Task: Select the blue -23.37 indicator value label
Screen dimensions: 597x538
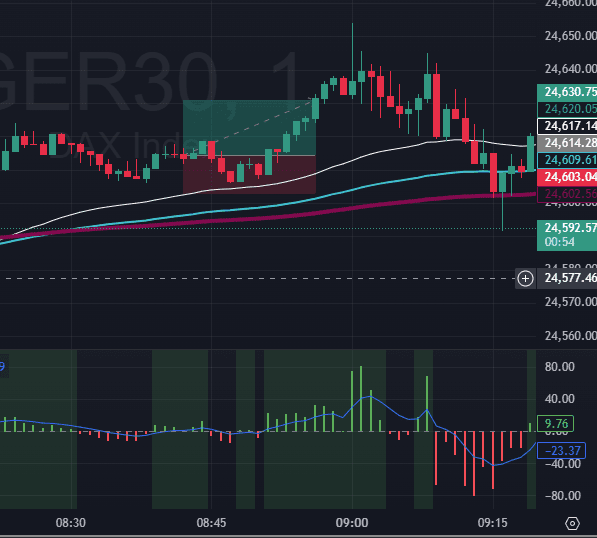Action: 561,451
